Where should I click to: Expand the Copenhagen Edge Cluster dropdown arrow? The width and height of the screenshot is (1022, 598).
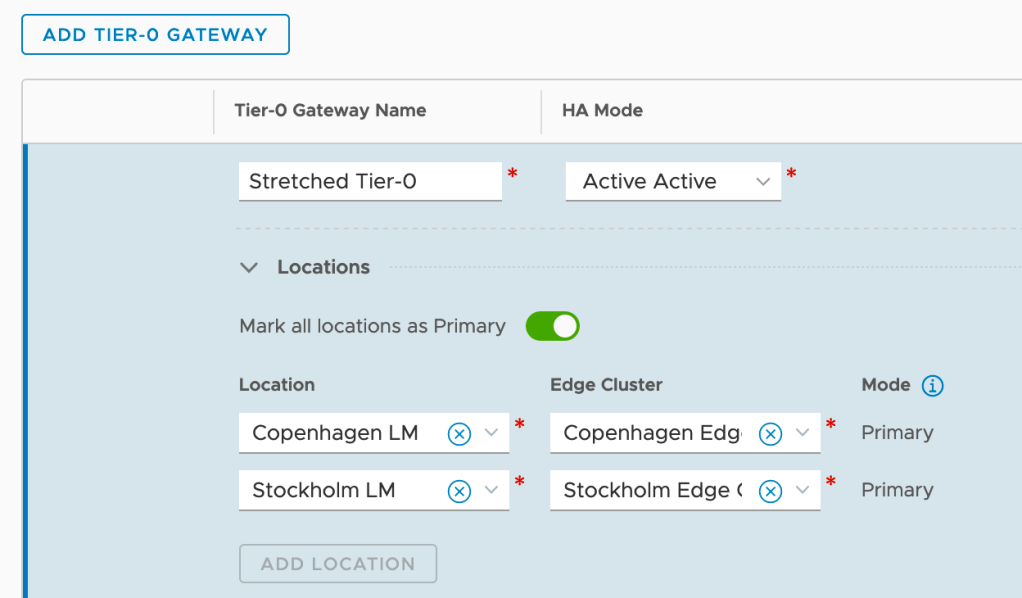[802, 433]
